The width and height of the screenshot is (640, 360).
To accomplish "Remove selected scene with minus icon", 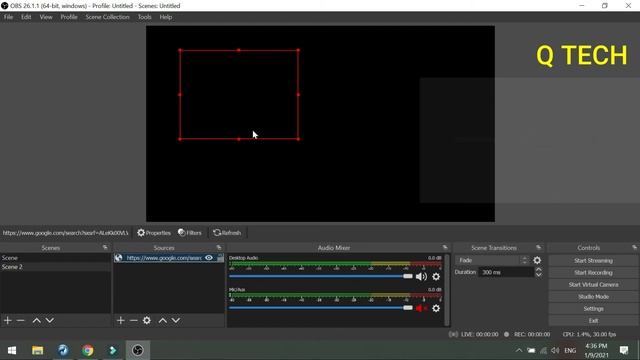I will point(21,320).
